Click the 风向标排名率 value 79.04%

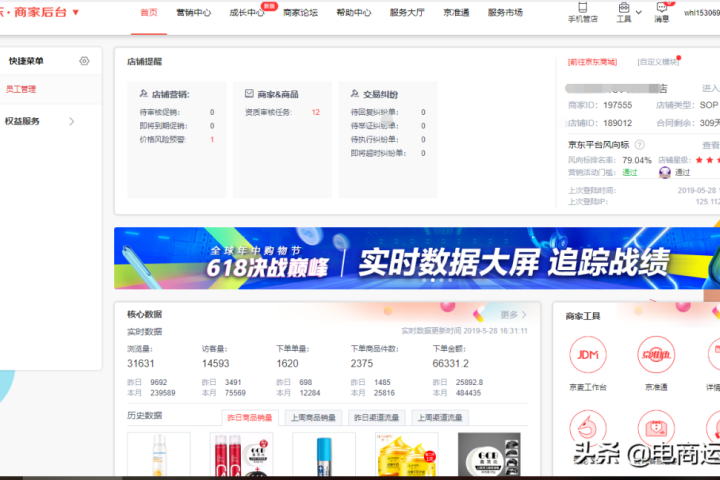pyautogui.click(x=637, y=160)
